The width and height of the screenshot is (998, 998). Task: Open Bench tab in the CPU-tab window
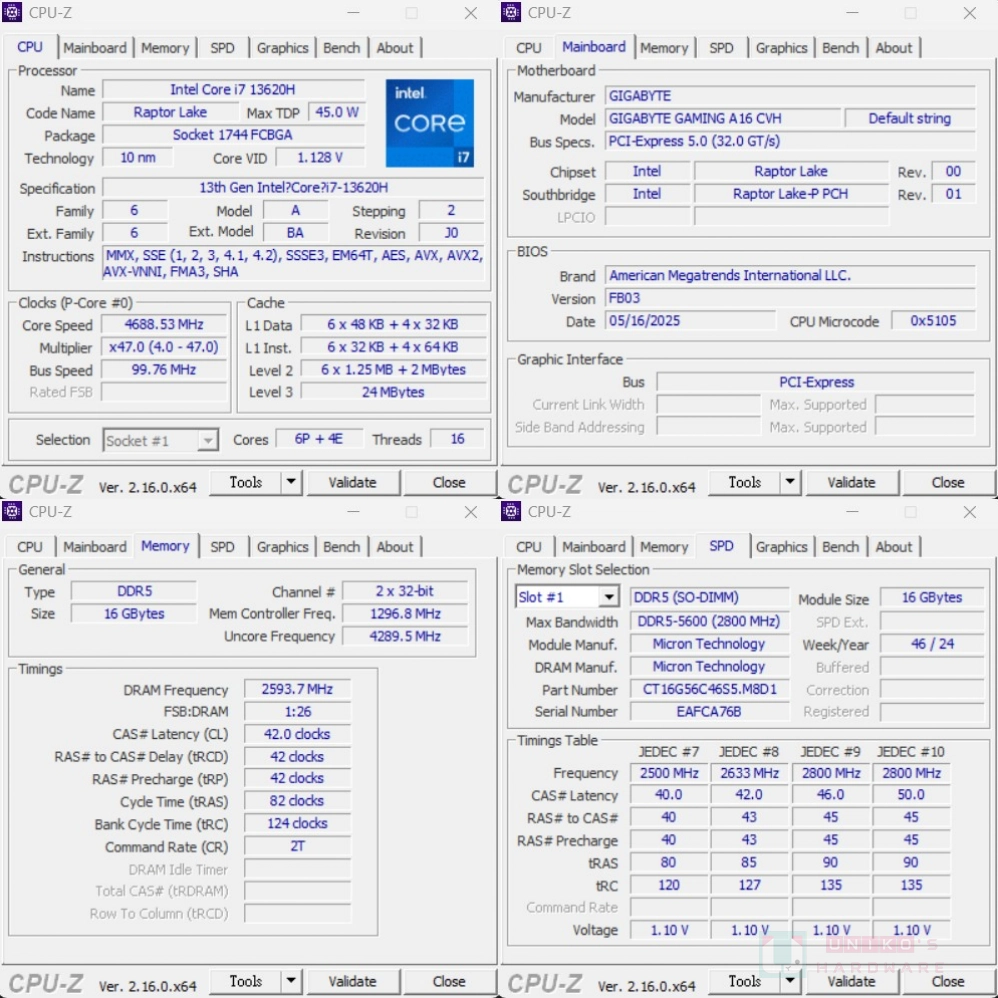point(342,48)
